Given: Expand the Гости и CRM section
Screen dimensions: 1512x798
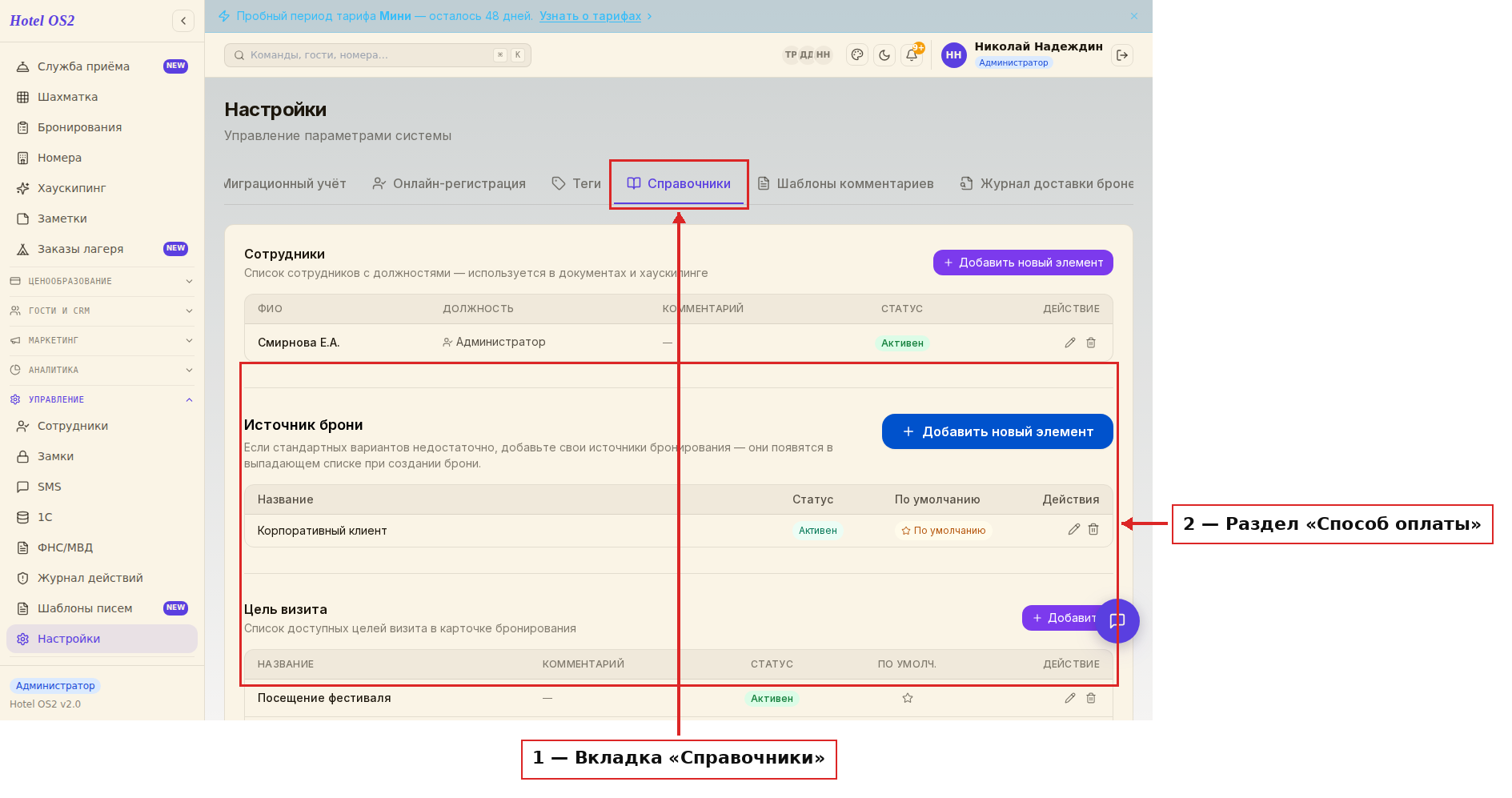Looking at the screenshot, I should [x=102, y=311].
